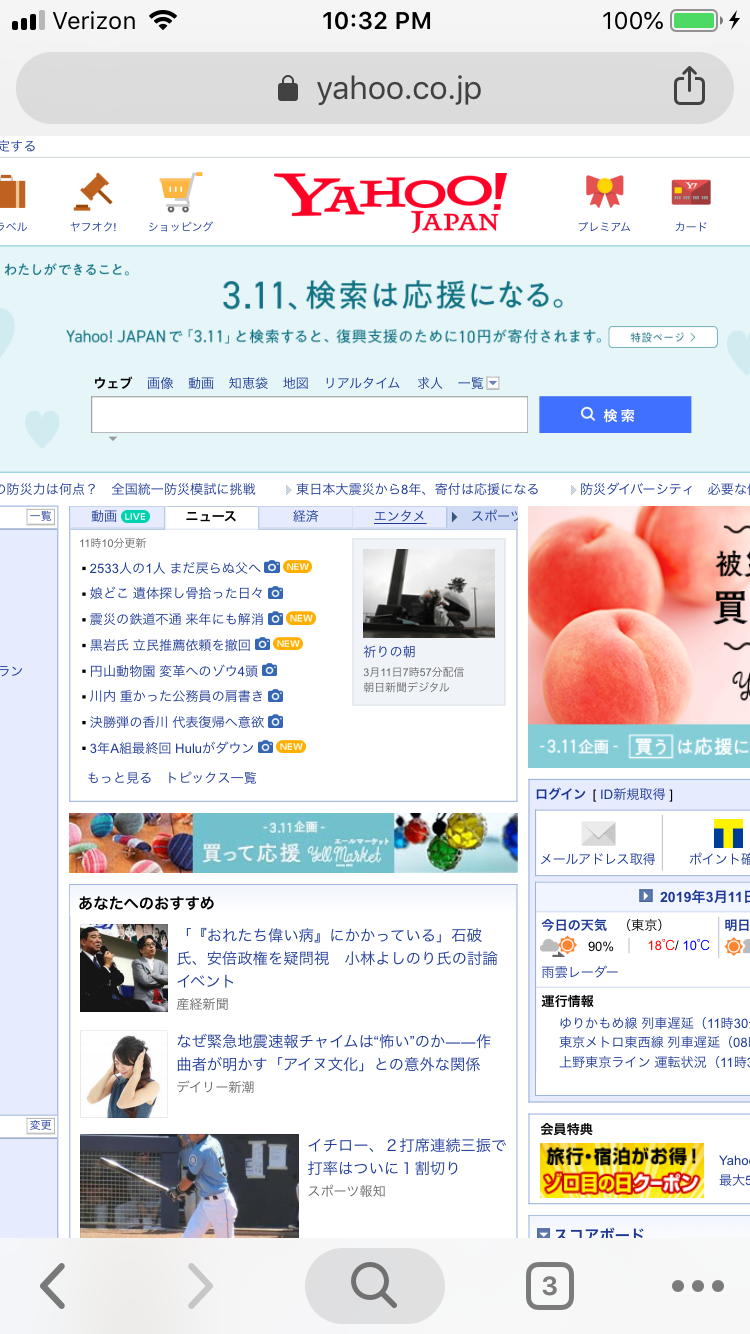Open the 買って応援 Yell Market banner
This screenshot has width=750, height=1334.
(293, 843)
